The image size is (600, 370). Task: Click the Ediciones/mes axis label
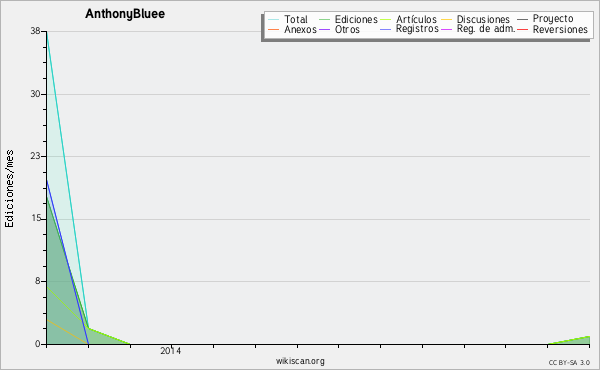(9, 189)
